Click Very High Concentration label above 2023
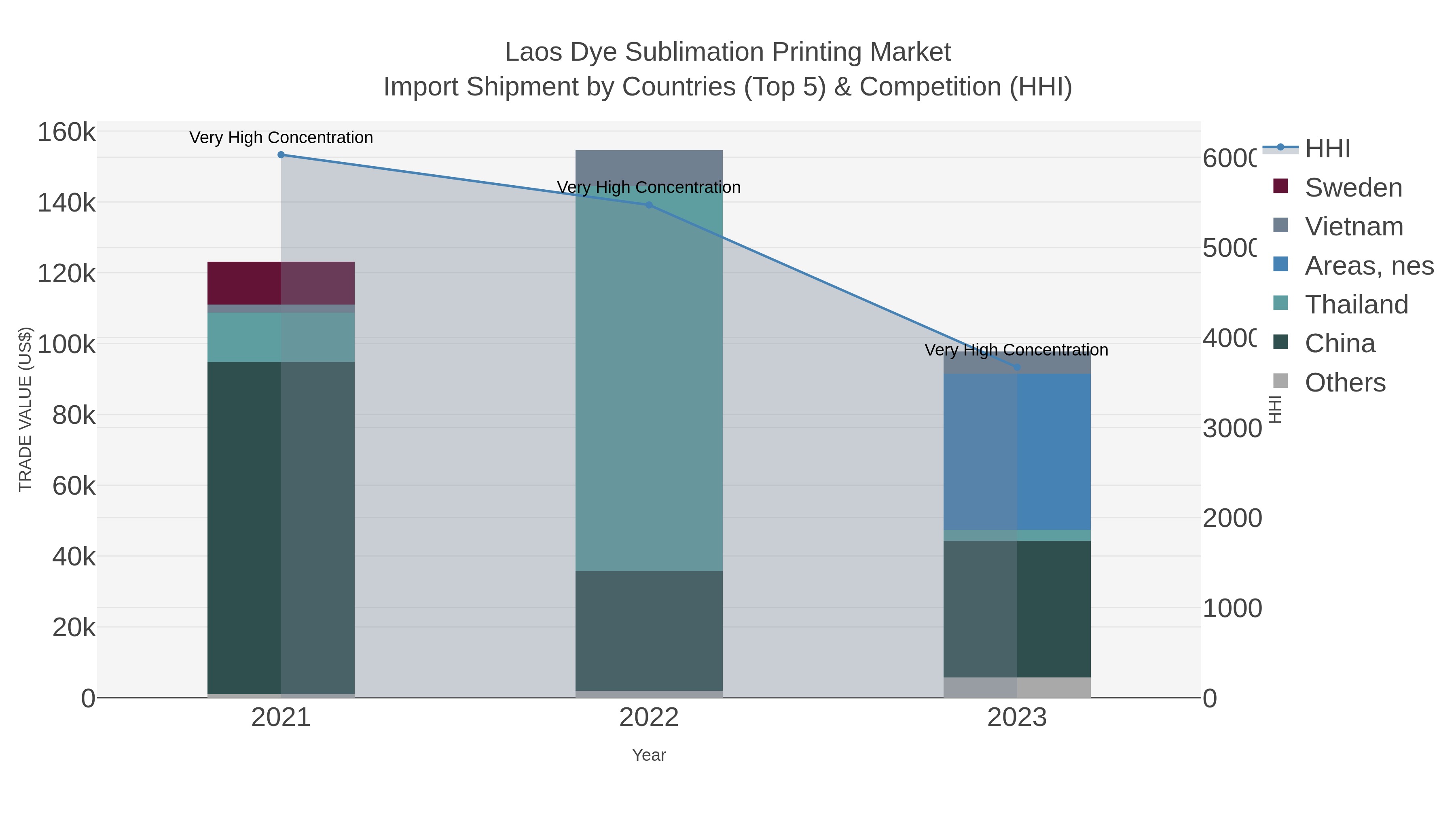Viewport: 1456px width, 819px height. click(x=1017, y=350)
